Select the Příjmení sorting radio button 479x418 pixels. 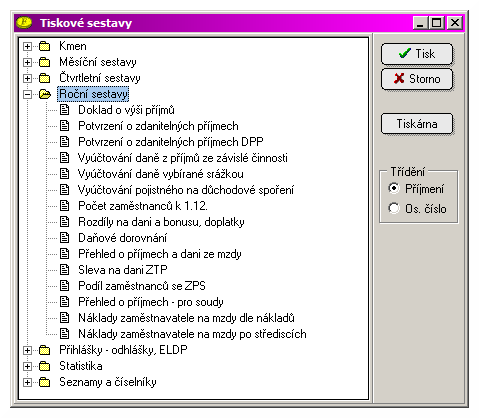394,188
